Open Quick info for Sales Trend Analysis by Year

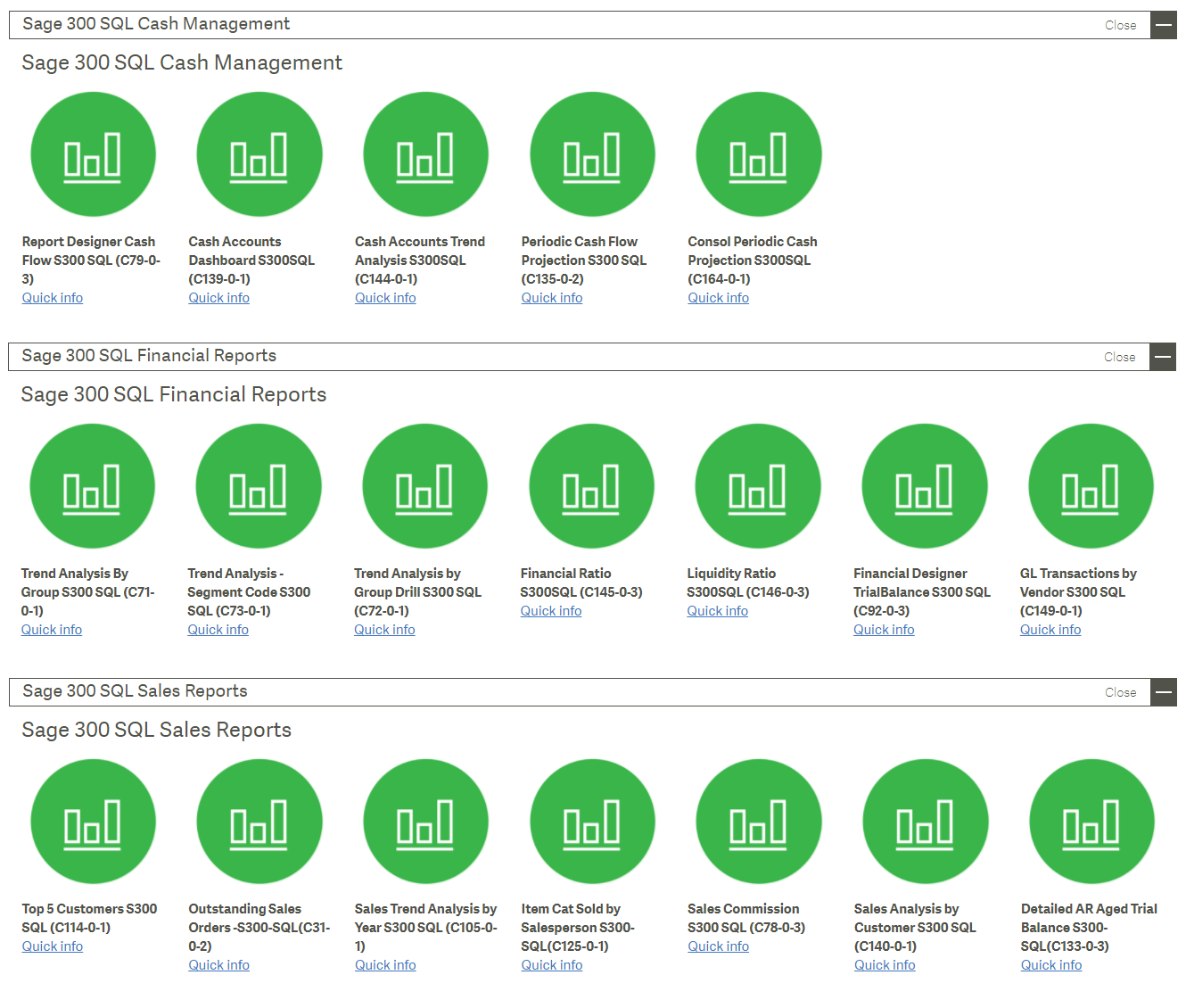click(x=385, y=965)
